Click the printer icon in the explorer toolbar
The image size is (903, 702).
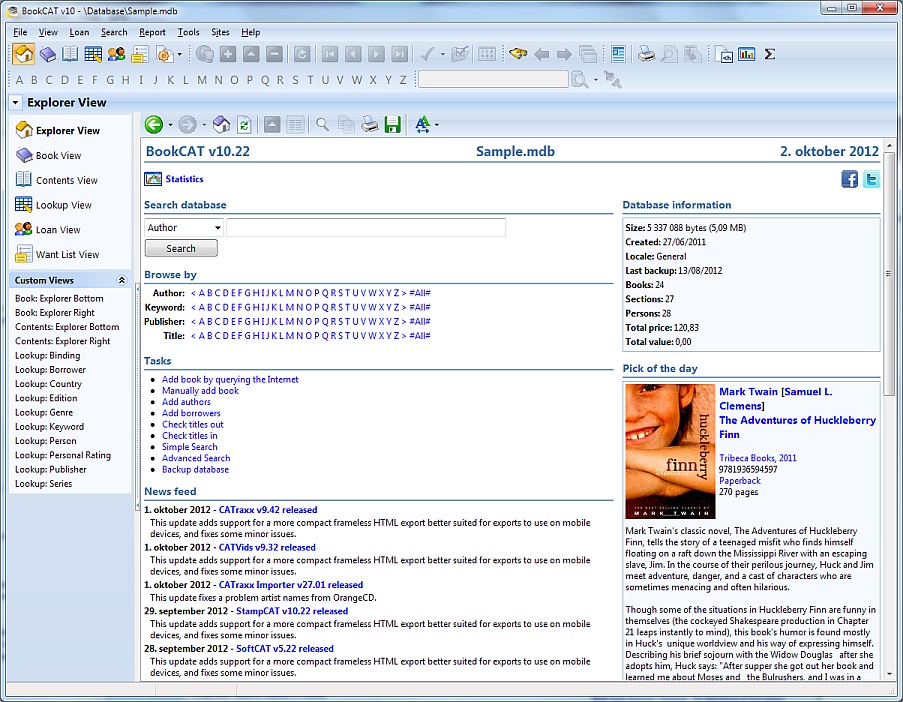coord(370,124)
